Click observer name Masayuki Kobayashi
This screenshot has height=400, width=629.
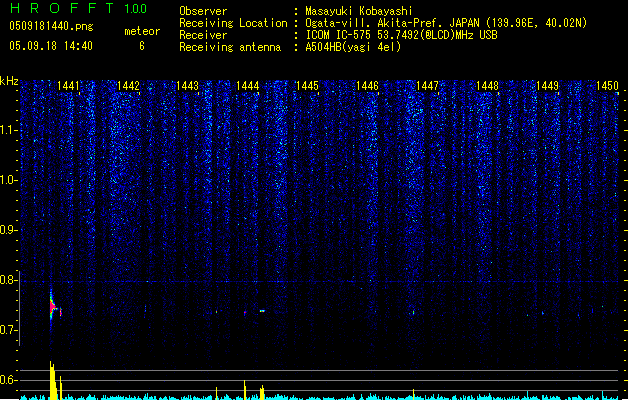tap(359, 11)
